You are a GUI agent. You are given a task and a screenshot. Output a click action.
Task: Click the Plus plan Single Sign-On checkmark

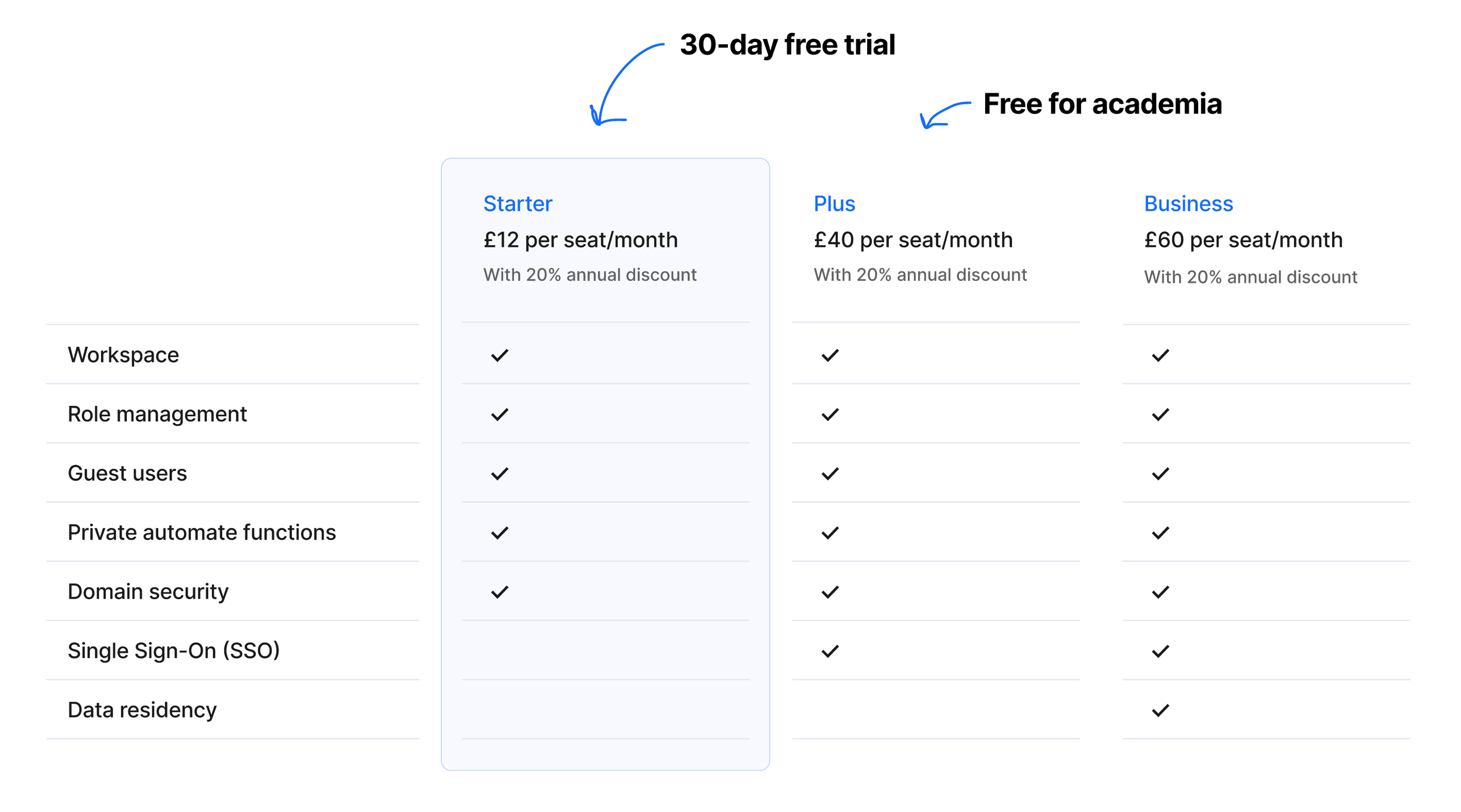[830, 651]
